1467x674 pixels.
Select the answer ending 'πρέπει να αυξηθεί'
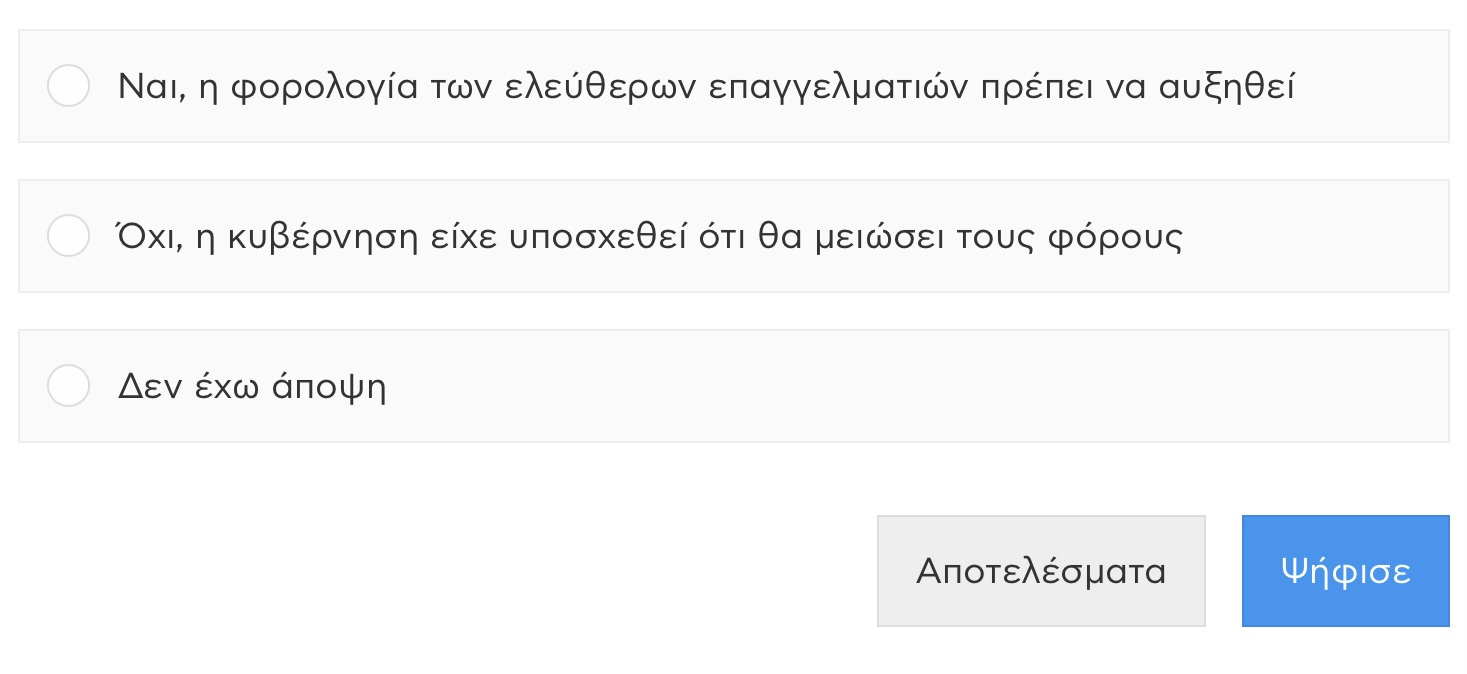tap(733, 86)
